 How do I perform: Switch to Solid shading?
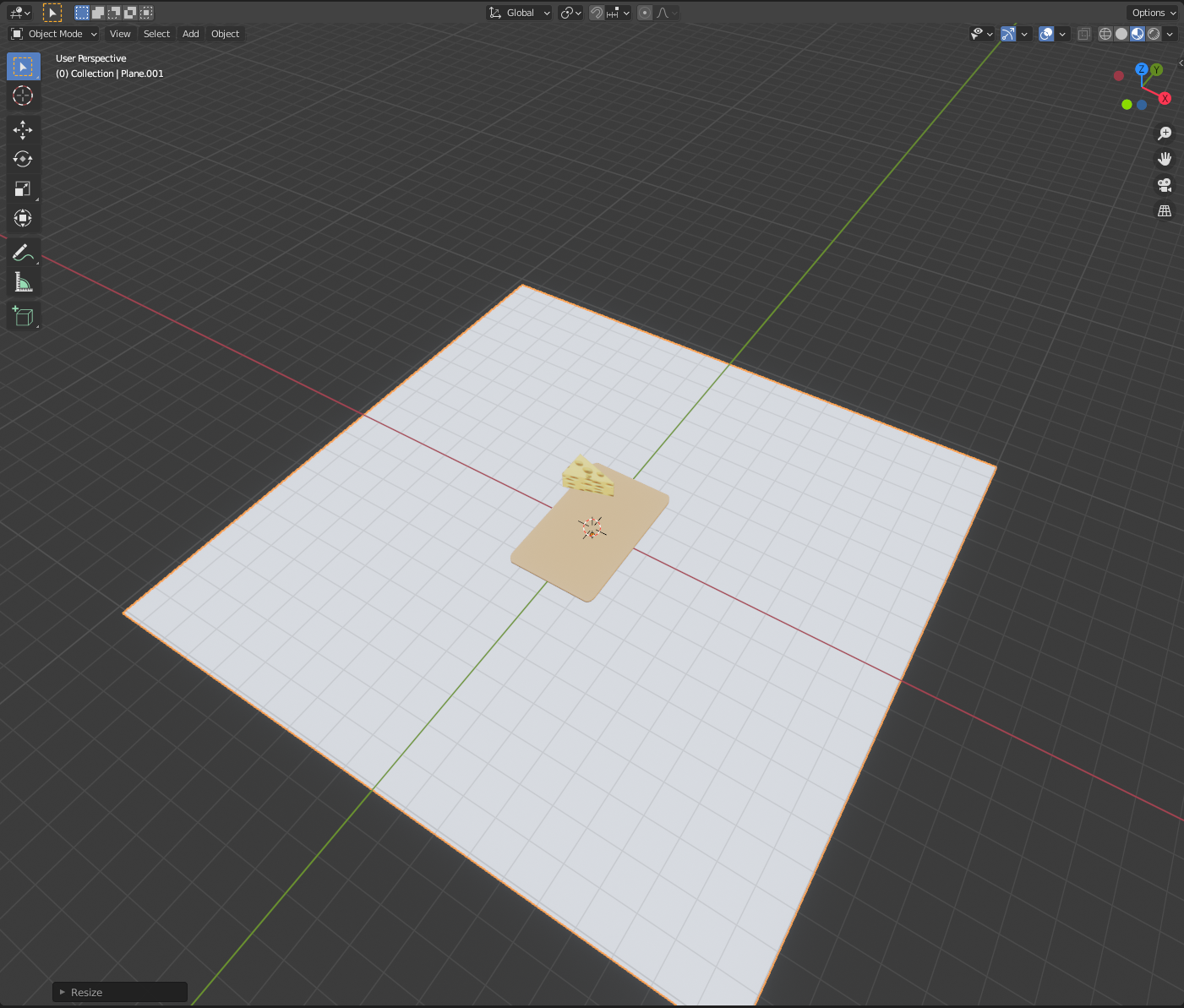(1121, 34)
